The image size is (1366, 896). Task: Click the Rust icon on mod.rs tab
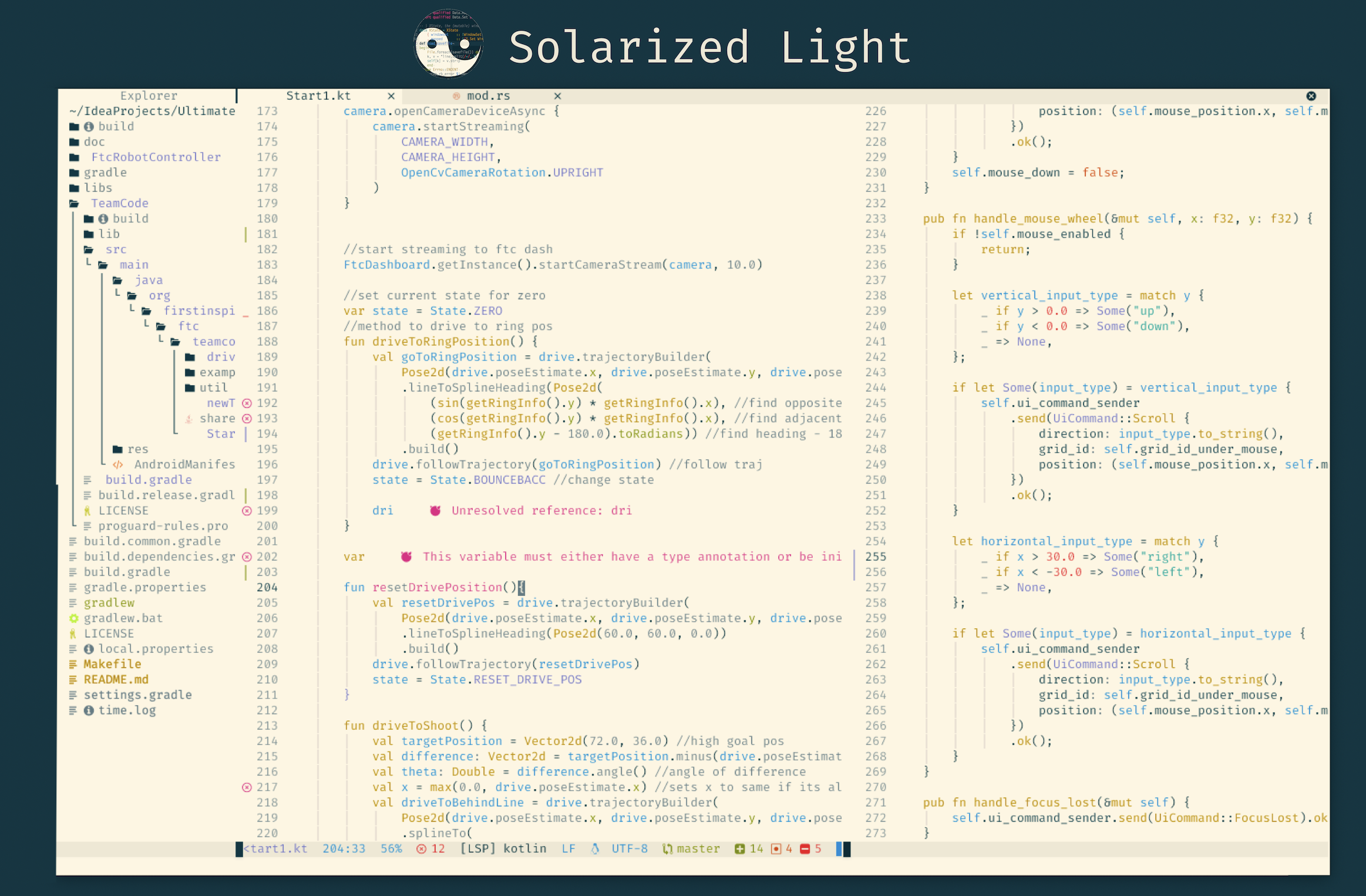pos(456,96)
